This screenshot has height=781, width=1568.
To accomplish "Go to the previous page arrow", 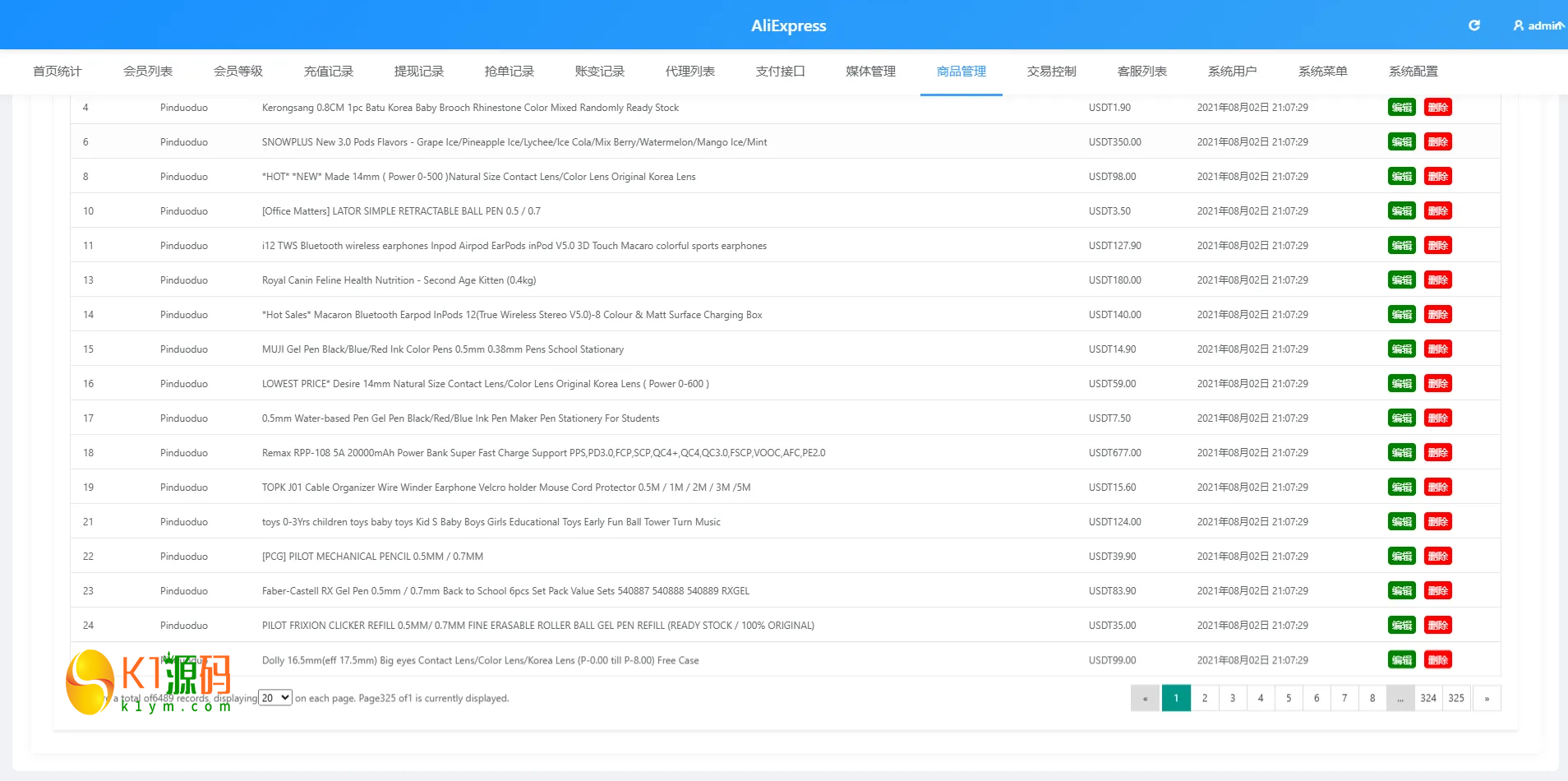I will [1145, 698].
